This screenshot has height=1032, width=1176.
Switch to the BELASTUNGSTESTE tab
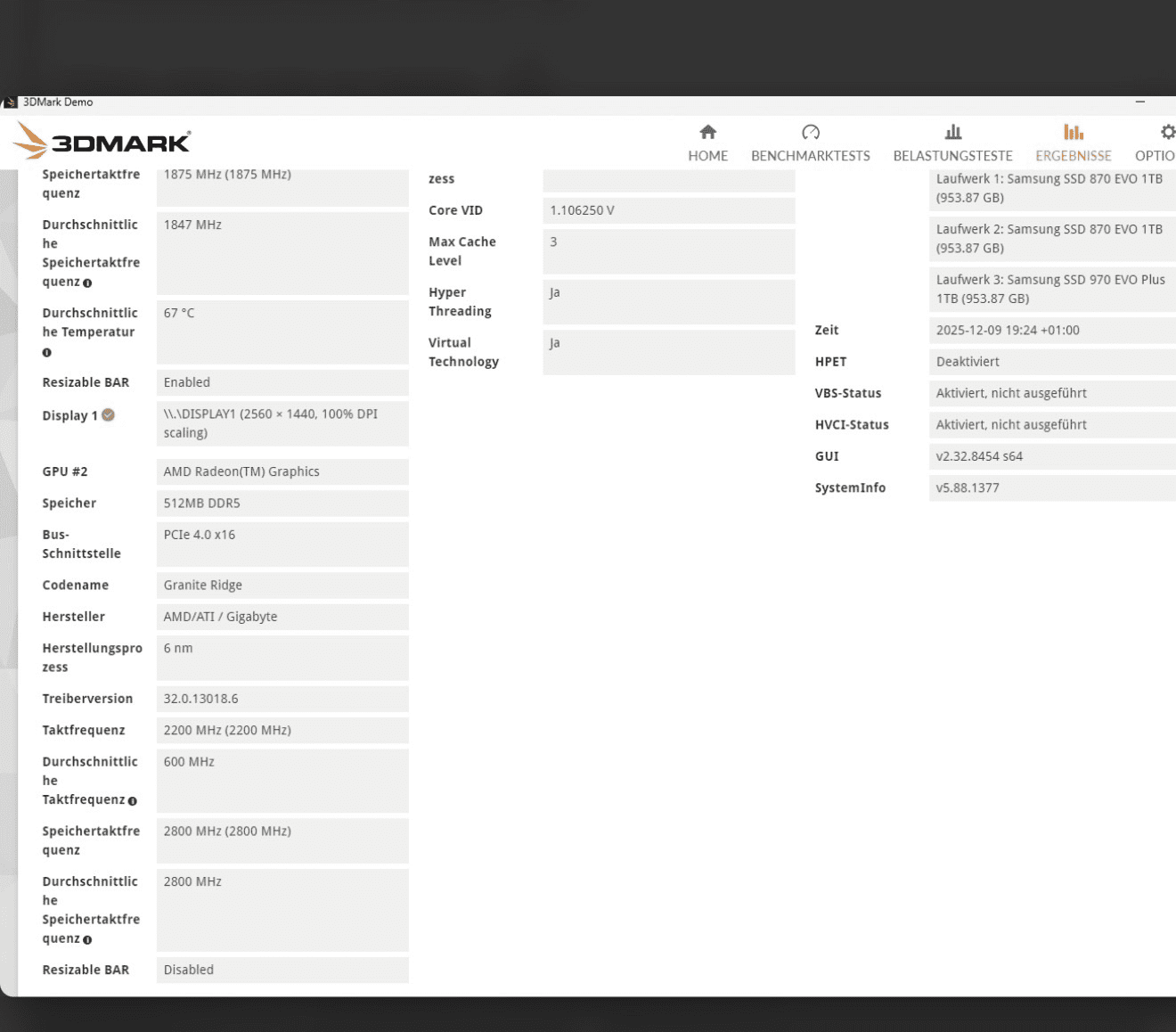[952, 143]
